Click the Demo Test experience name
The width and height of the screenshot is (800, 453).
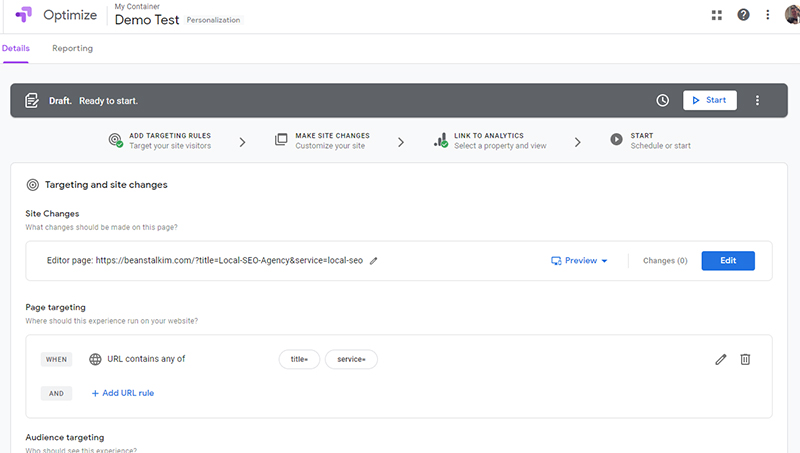click(147, 20)
